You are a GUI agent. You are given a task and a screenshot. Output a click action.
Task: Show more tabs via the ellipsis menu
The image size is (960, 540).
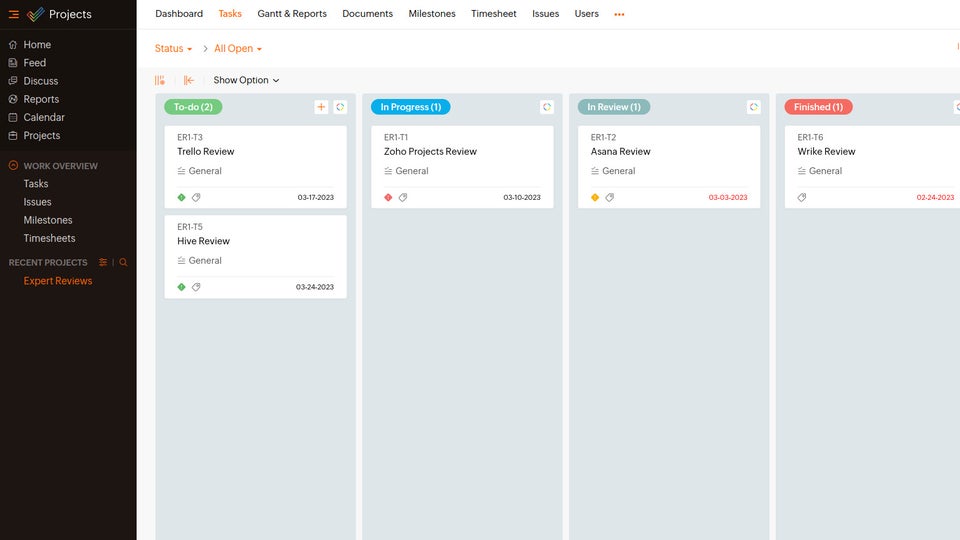pos(619,14)
